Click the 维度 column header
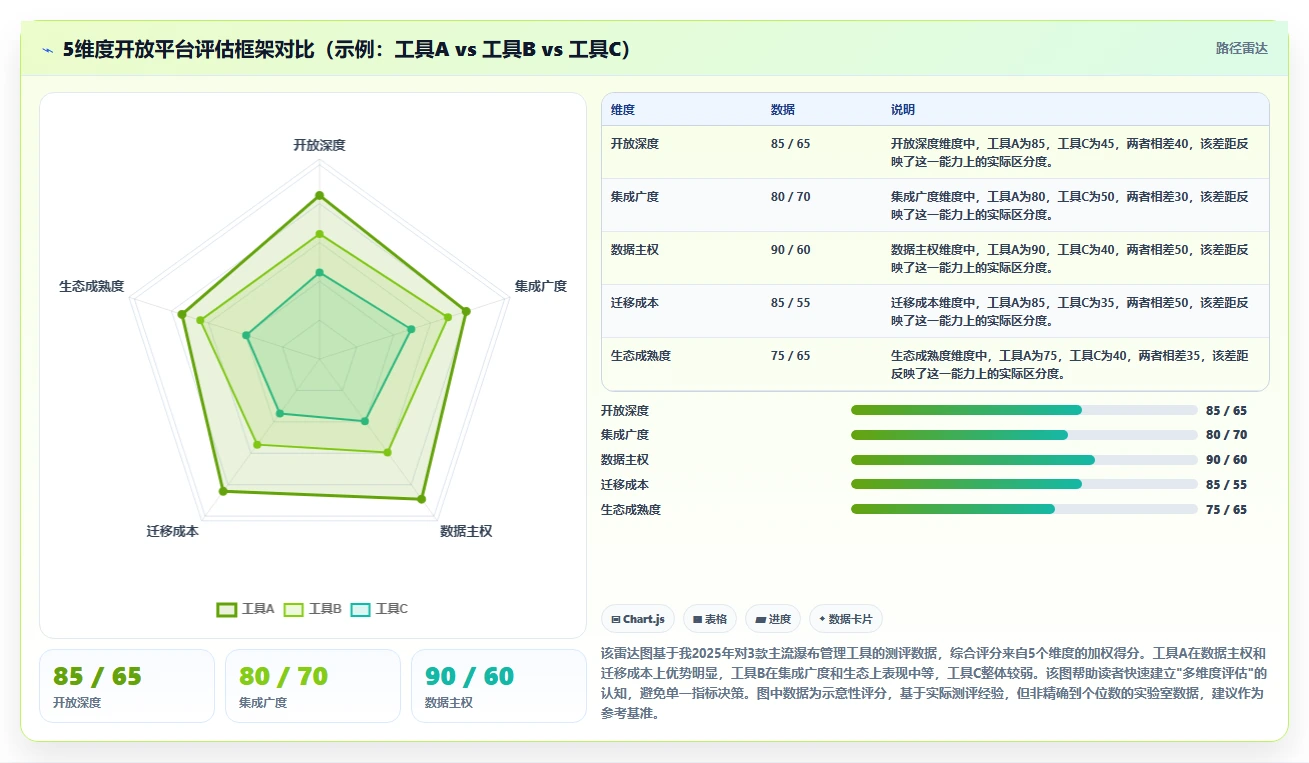1309x763 pixels. tap(623, 110)
